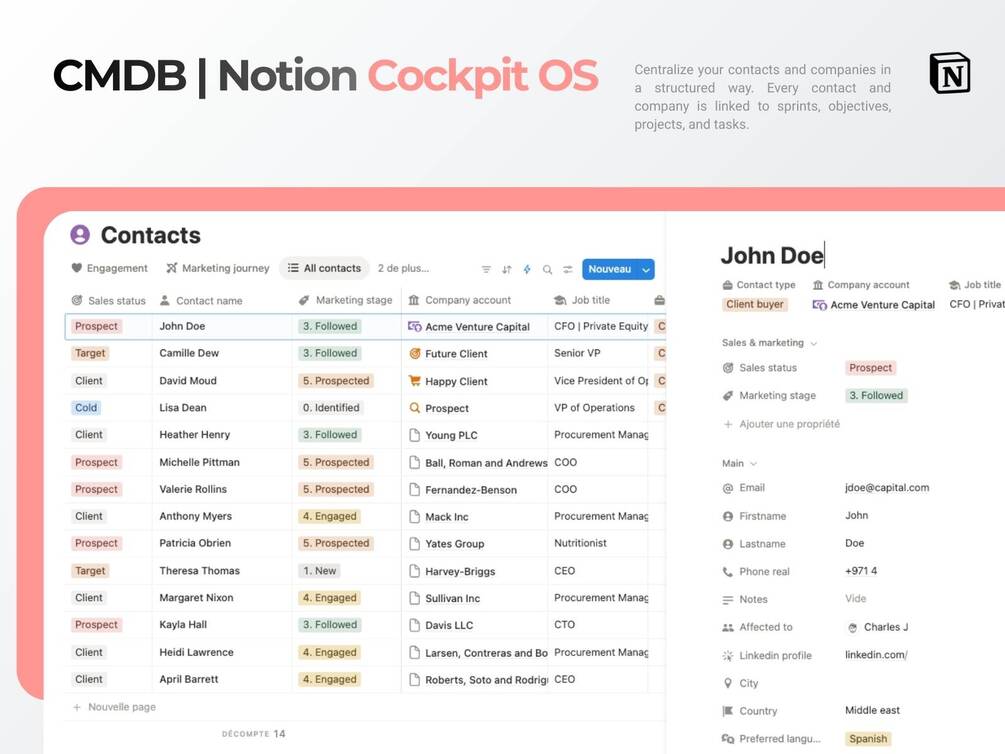This screenshot has height=754, width=1005.
Task: Collapse the Main section chevron
Action: [753, 464]
